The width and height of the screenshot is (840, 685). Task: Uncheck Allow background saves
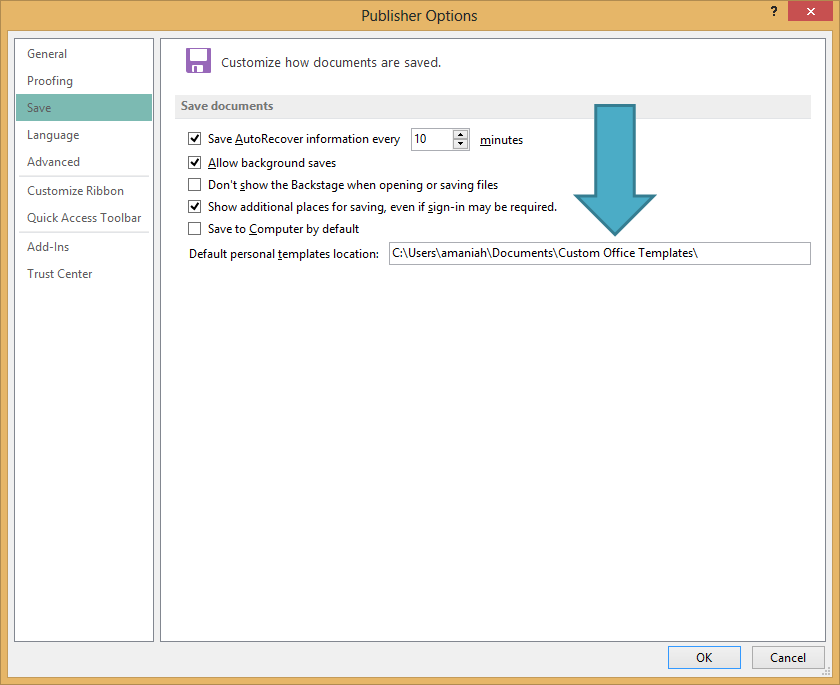pos(195,163)
